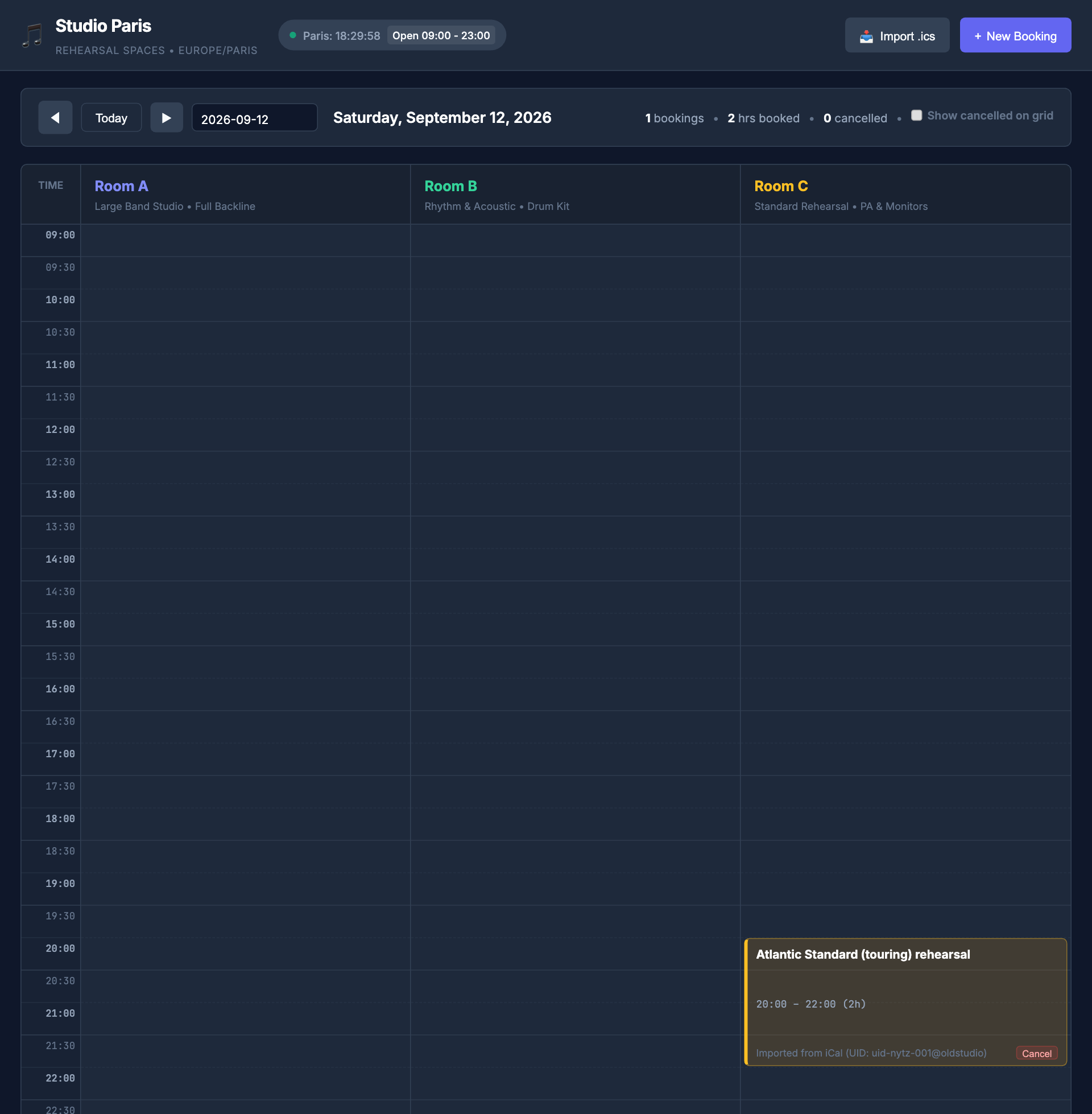Cancel the Atlantic Standard rehearsal booking
1092x1114 pixels.
point(1036,1053)
